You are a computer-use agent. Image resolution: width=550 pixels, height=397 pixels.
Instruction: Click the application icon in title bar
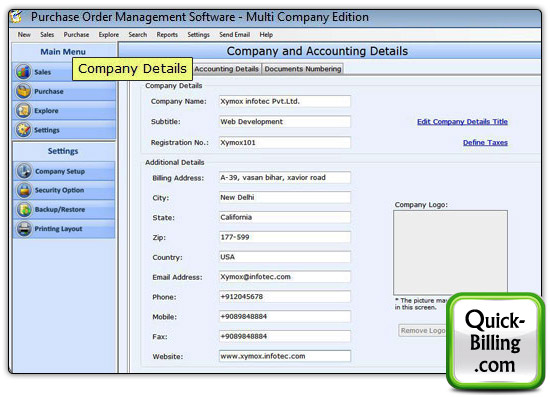pyautogui.click(x=16, y=16)
